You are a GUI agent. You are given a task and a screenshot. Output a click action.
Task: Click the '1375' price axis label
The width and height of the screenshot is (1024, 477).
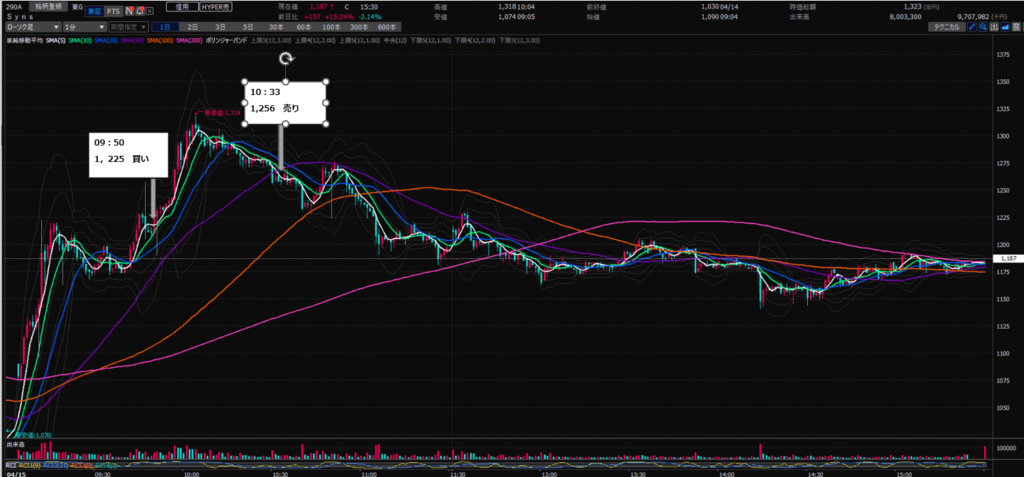coord(1003,55)
